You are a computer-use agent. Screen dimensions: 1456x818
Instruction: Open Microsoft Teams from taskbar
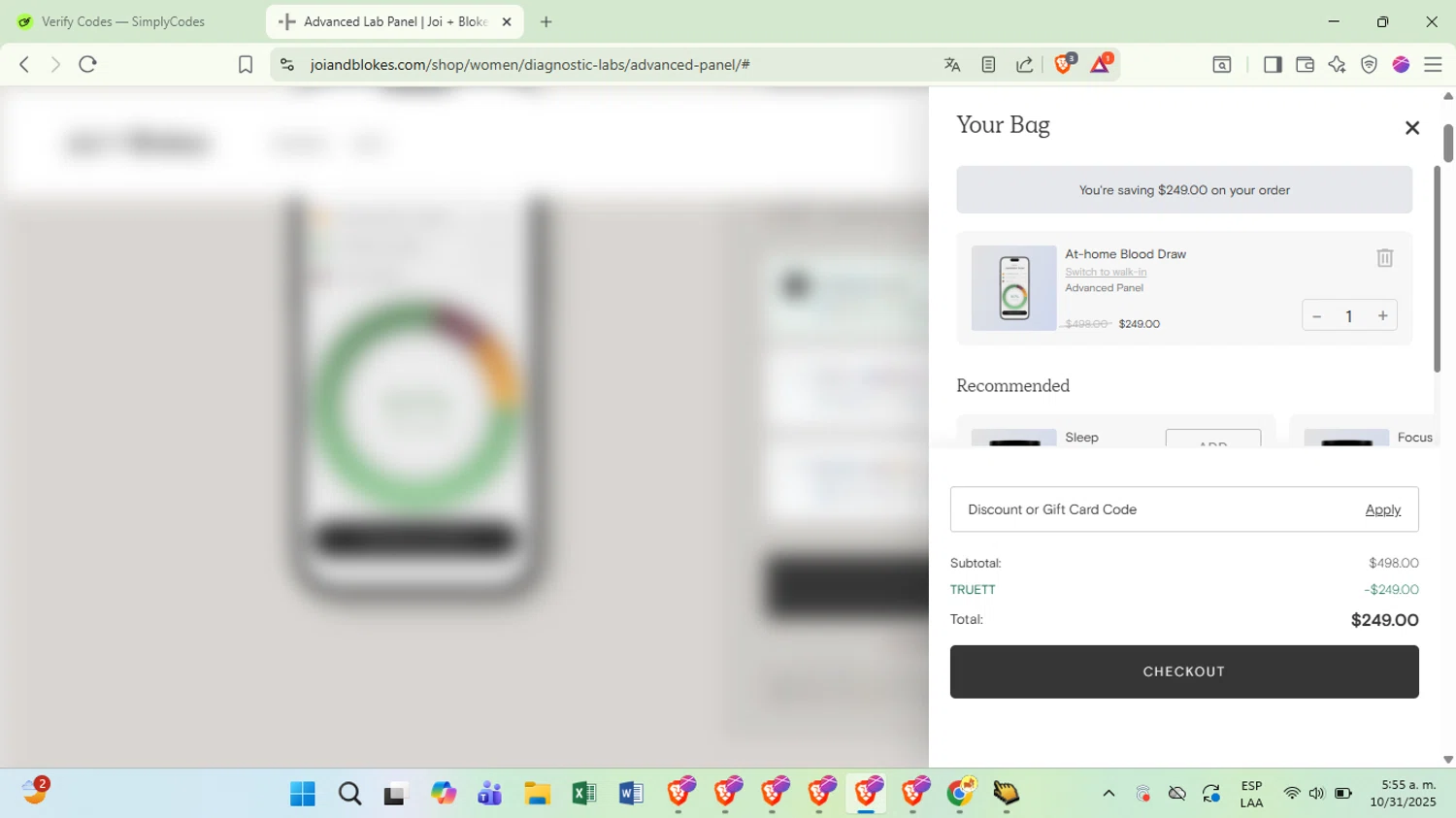click(x=490, y=794)
